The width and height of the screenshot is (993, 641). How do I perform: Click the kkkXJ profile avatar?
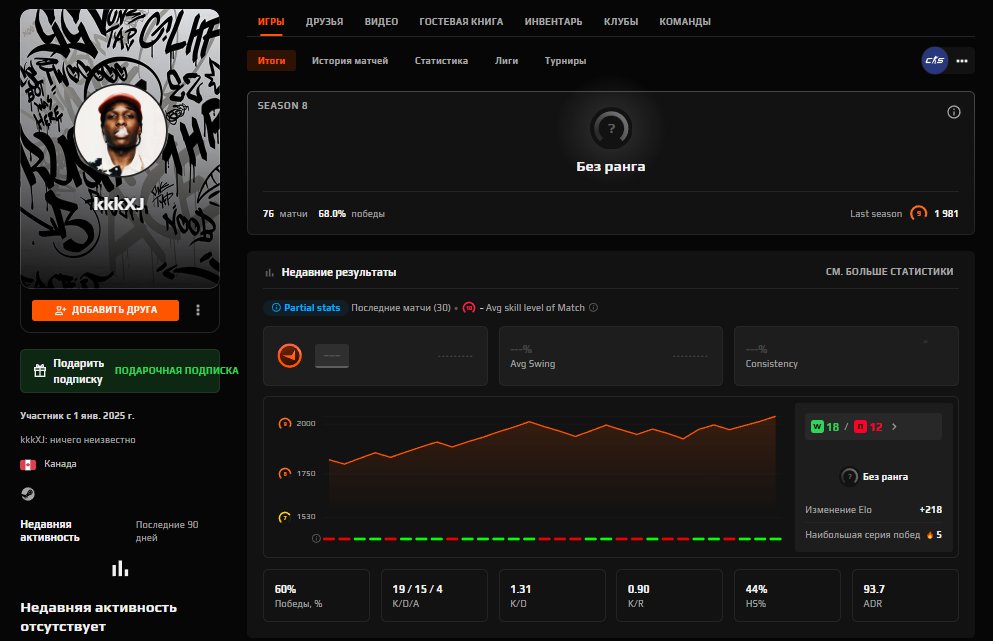pyautogui.click(x=120, y=130)
